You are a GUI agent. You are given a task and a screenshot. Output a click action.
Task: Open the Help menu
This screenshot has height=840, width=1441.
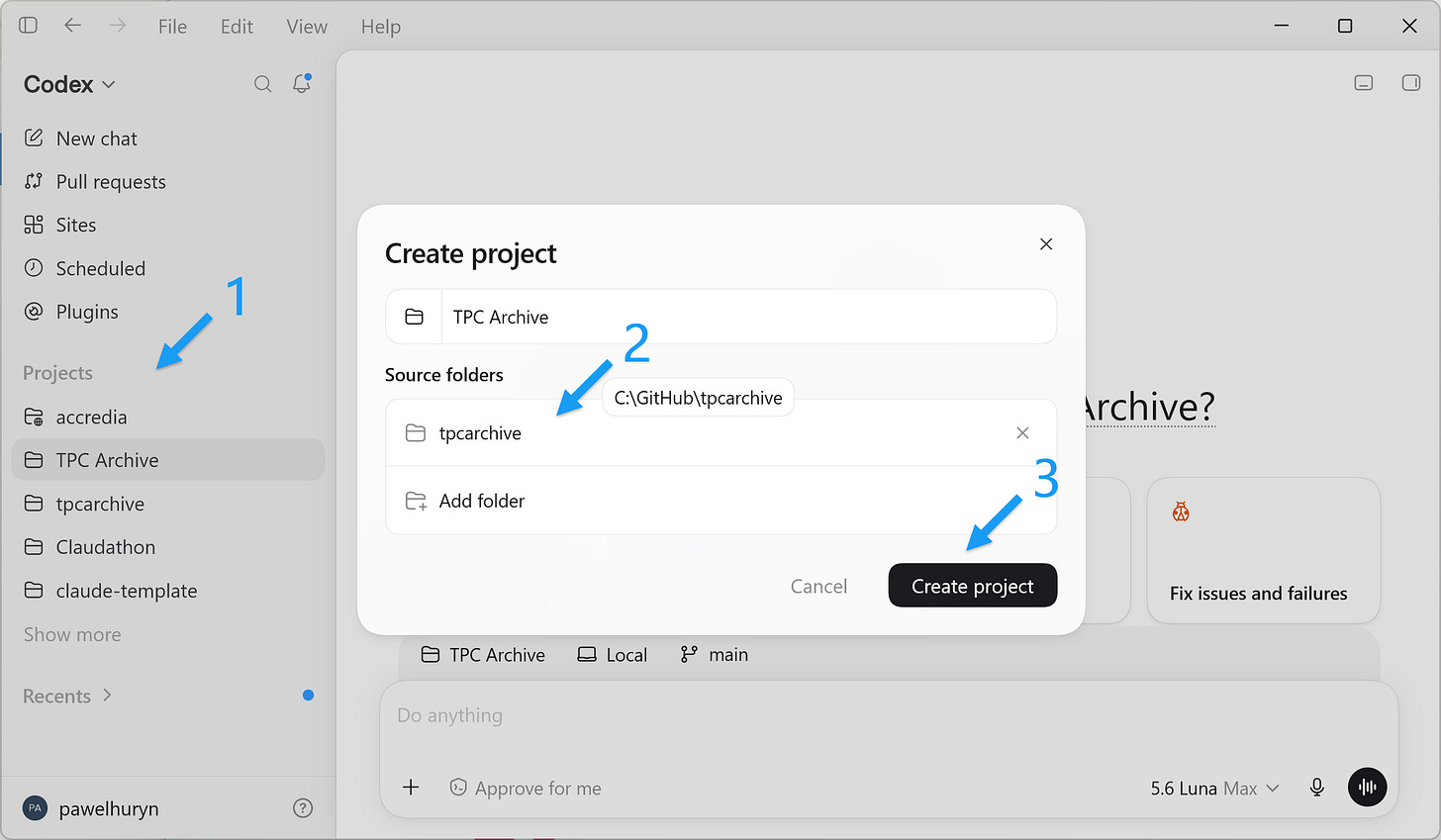pyautogui.click(x=380, y=27)
